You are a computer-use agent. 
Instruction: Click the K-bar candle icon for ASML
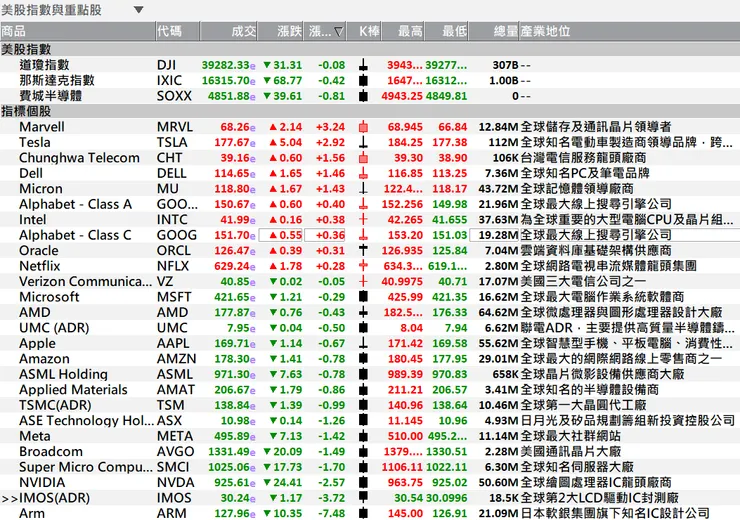coord(363,375)
